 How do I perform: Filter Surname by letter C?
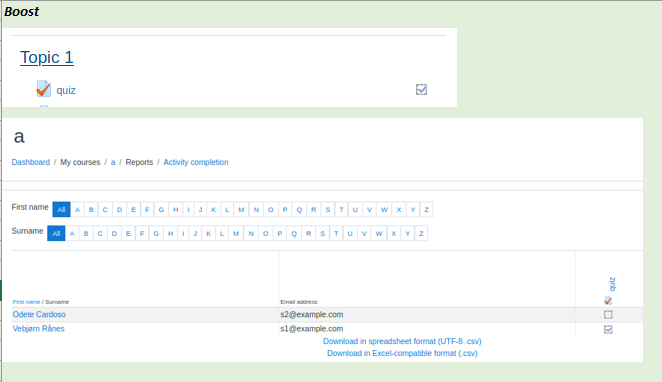[100, 233]
